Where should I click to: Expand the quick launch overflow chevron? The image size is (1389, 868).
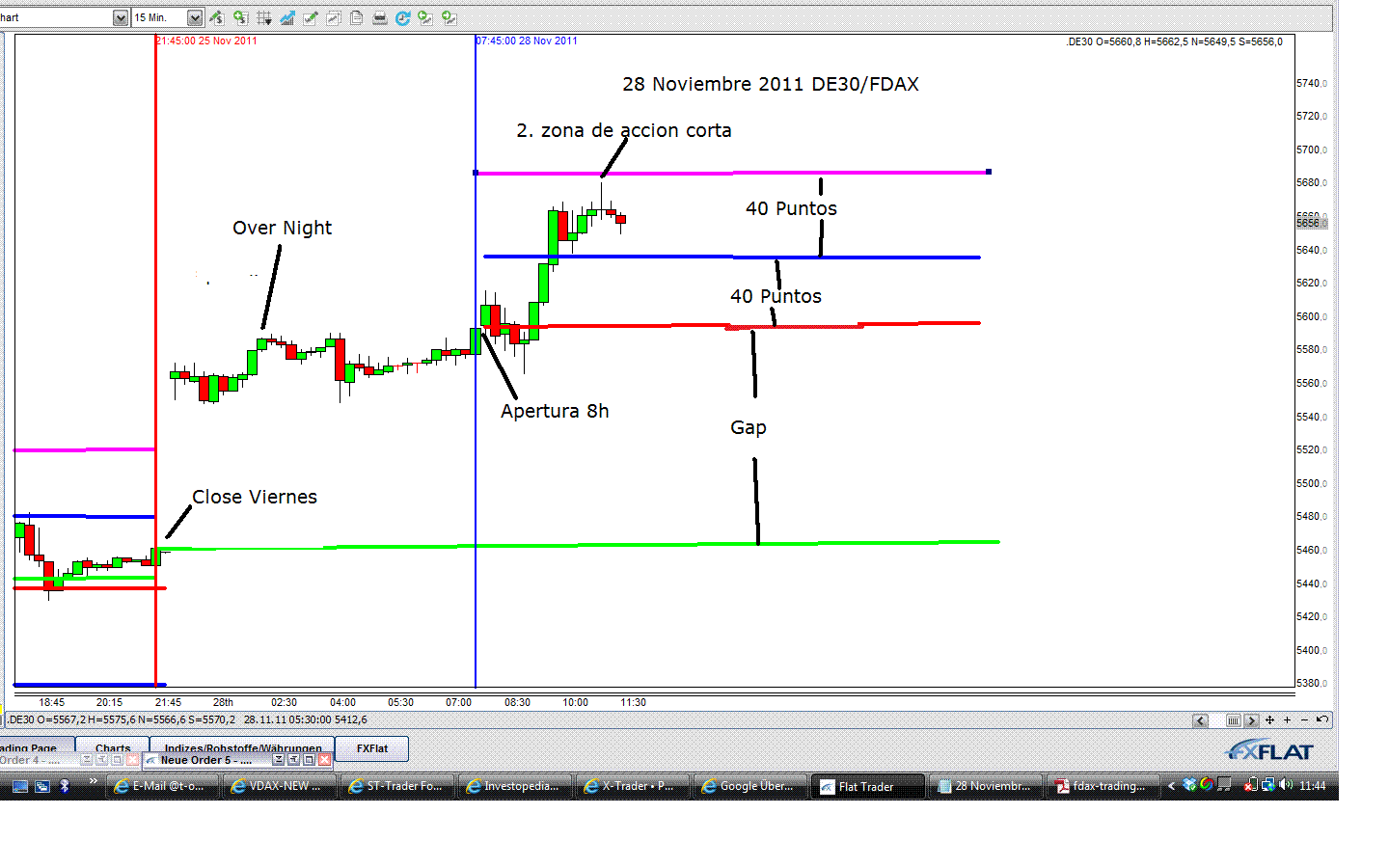(x=93, y=782)
